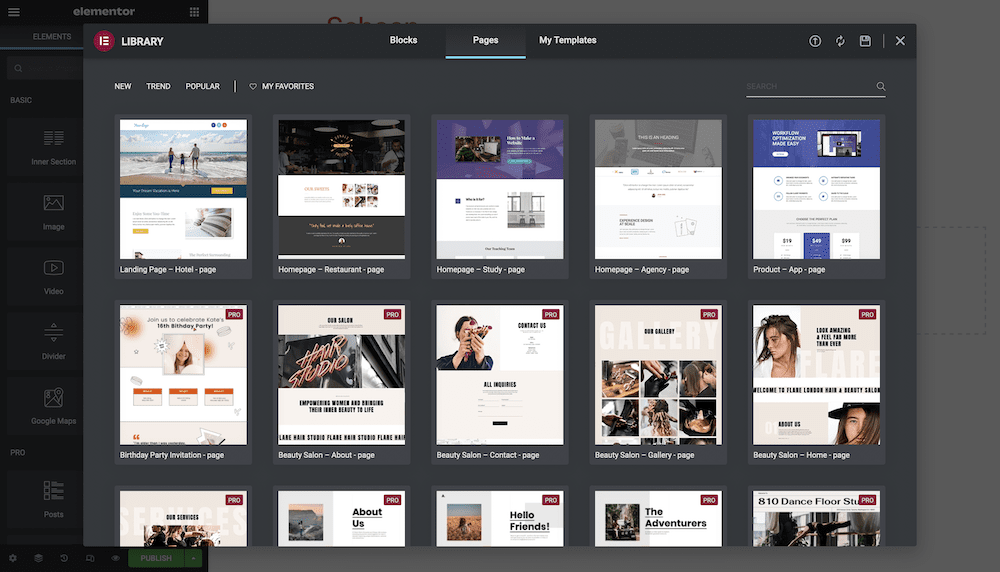Click the import template upload icon
1000x572 pixels.
point(815,41)
